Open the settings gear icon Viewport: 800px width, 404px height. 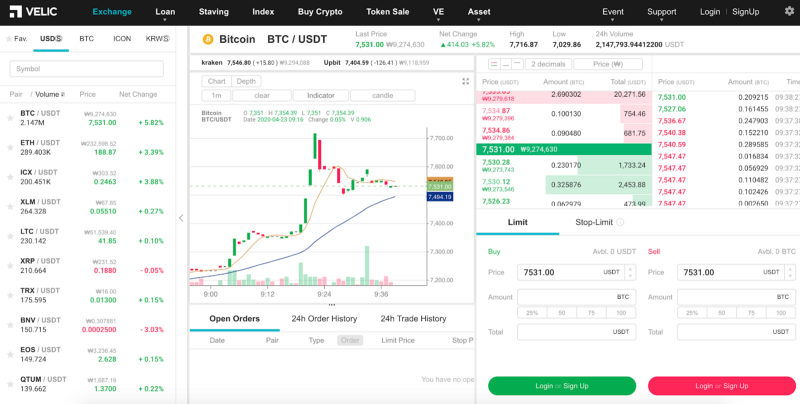[x=789, y=11]
